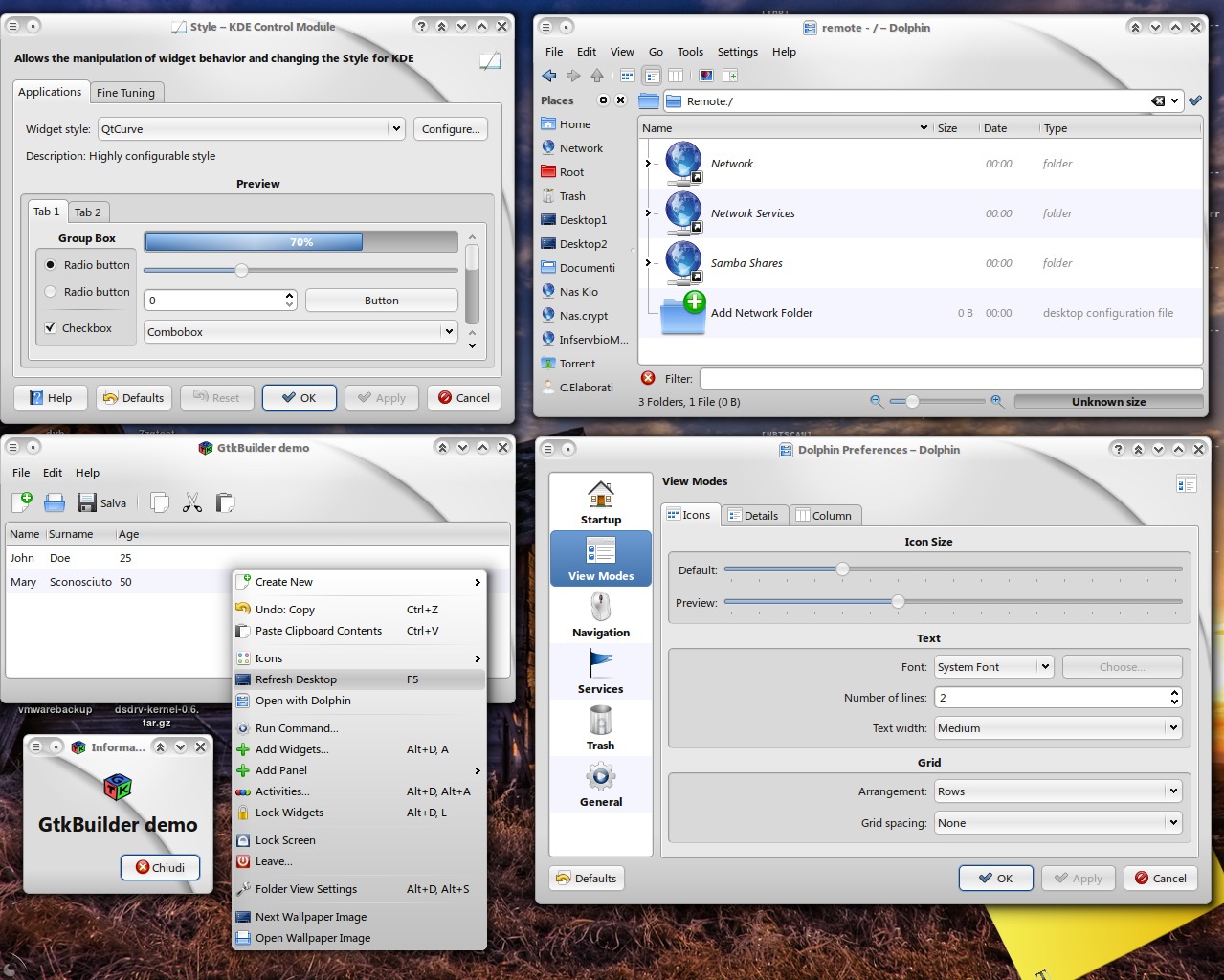
Task: Choose Lock Screen in context menu
Action: (x=359, y=840)
